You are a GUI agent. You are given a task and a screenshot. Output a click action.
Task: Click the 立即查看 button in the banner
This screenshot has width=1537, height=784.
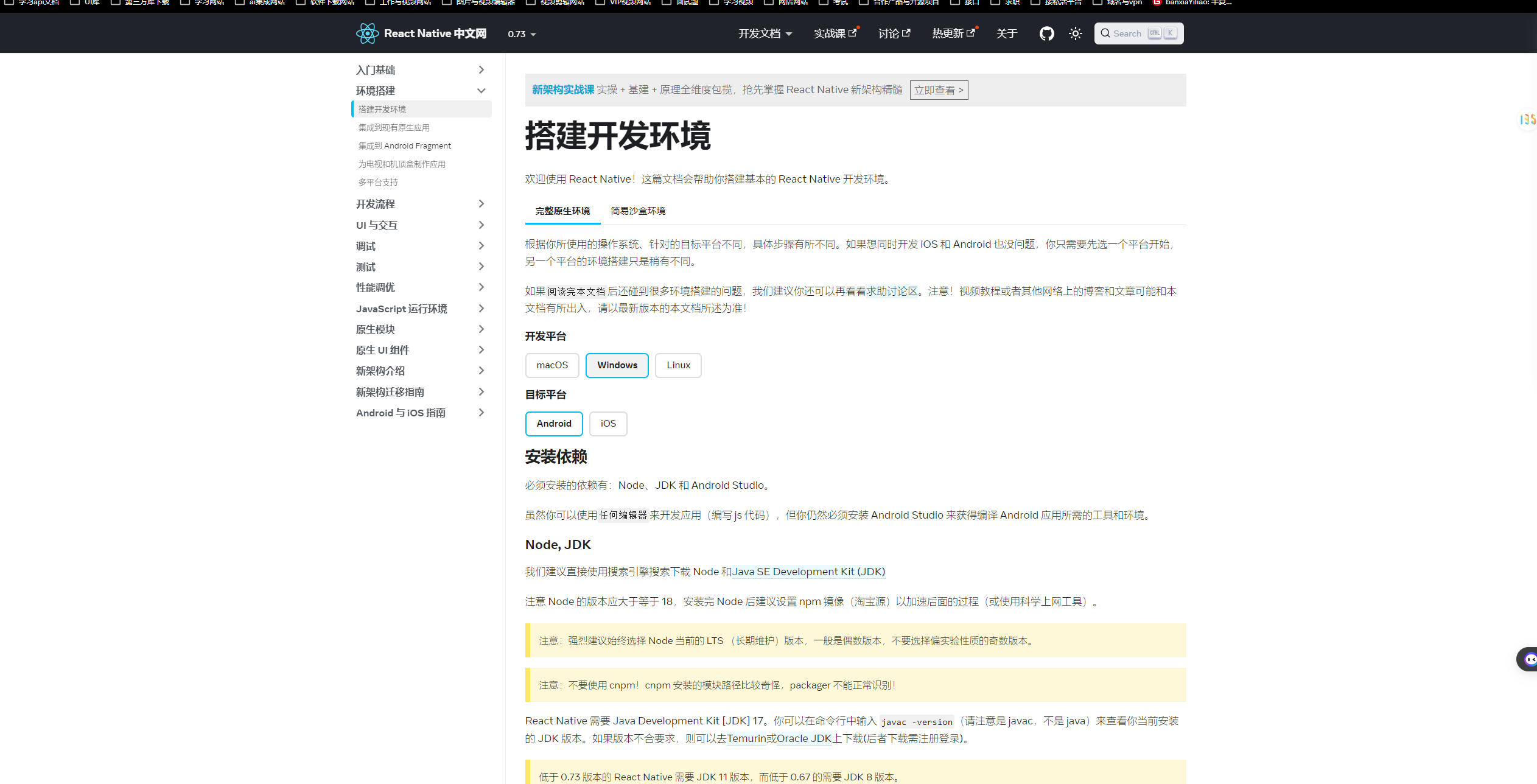939,89
